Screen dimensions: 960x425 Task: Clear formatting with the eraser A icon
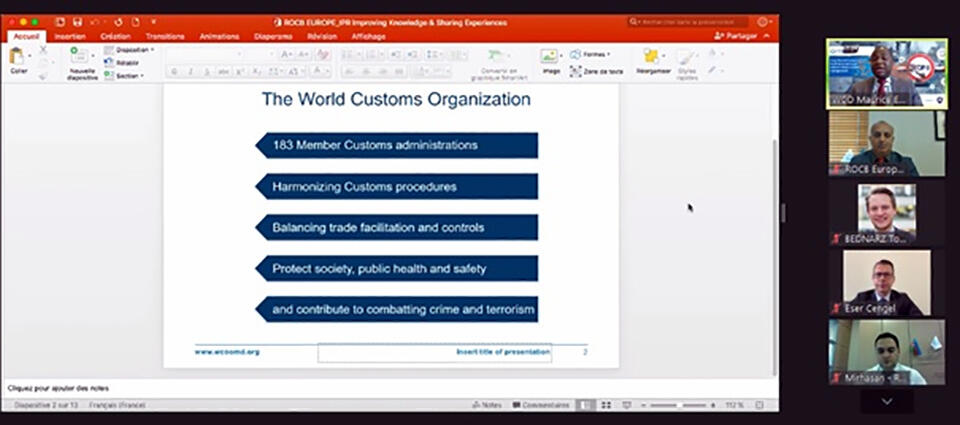[322, 55]
